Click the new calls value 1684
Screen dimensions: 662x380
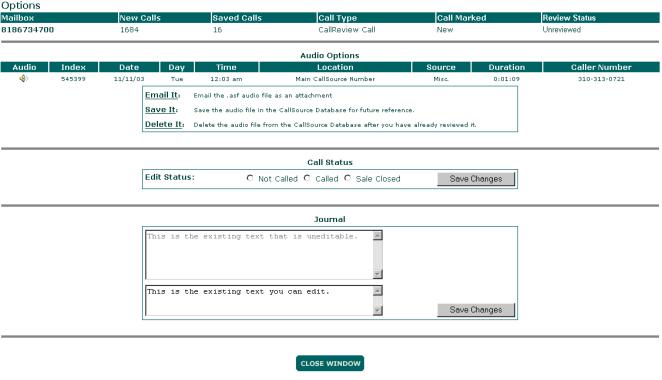pos(129,30)
